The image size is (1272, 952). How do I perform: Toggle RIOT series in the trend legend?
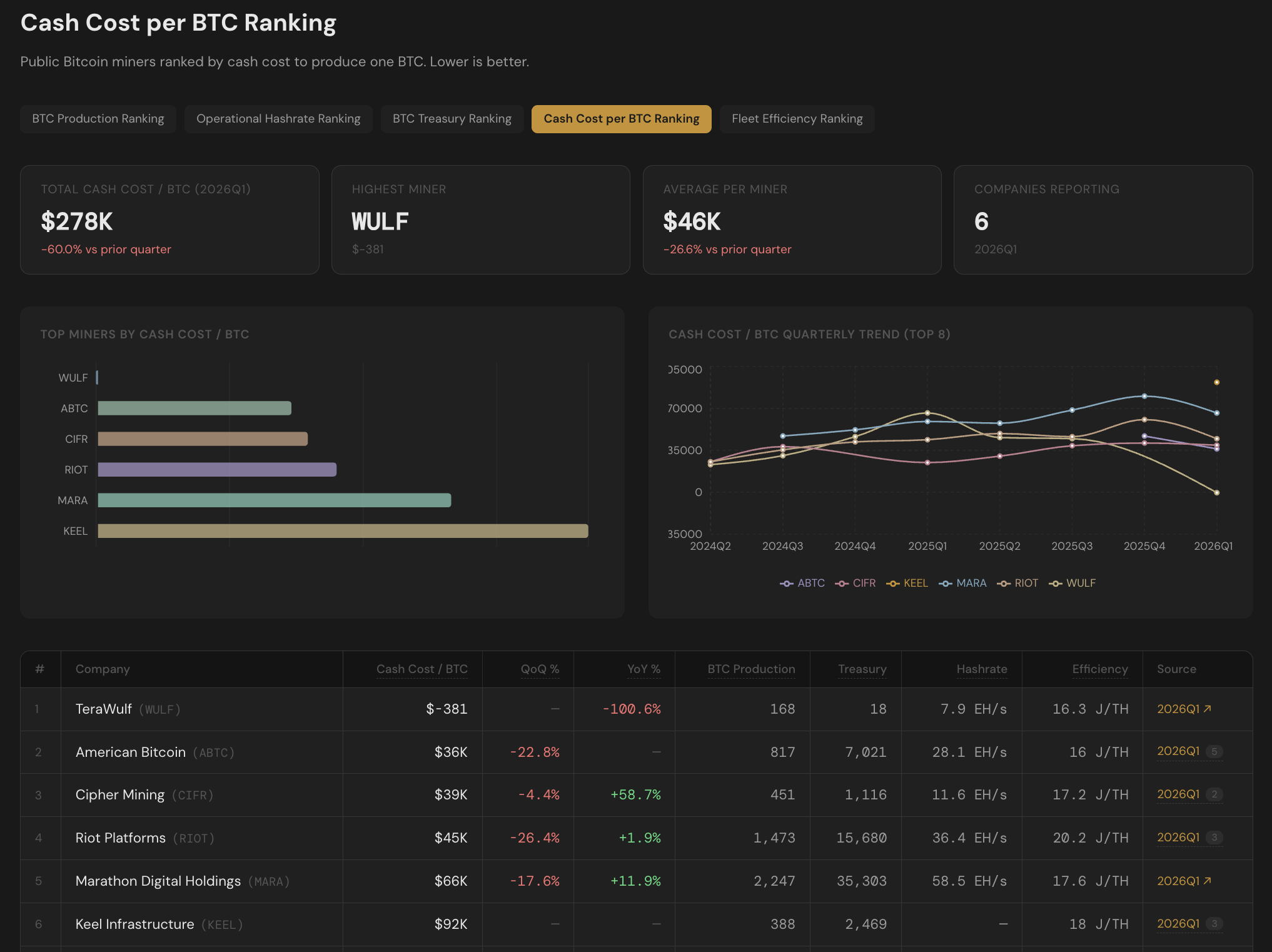(1017, 583)
